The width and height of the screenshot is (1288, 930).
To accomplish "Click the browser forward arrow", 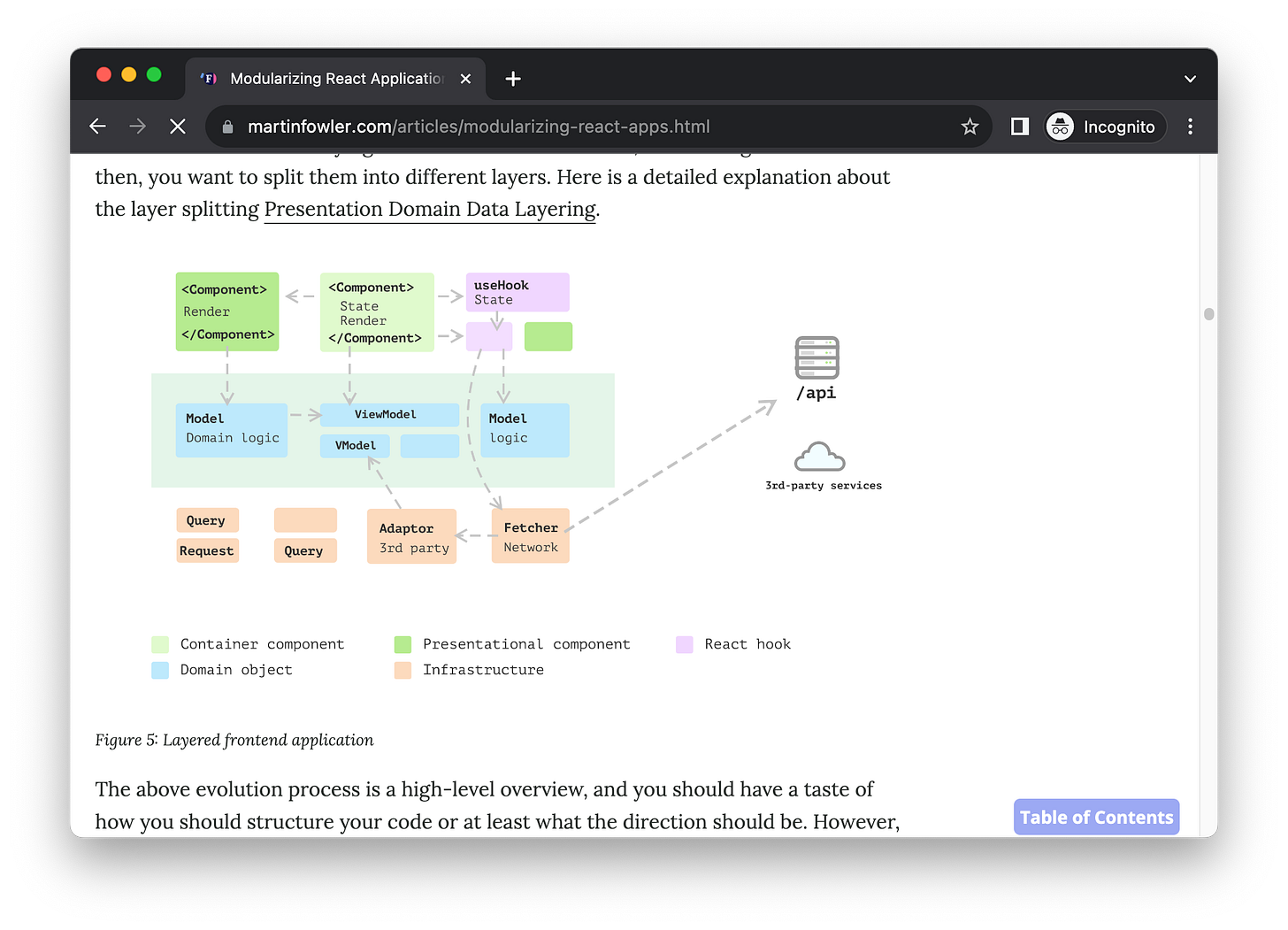I will pos(137,127).
